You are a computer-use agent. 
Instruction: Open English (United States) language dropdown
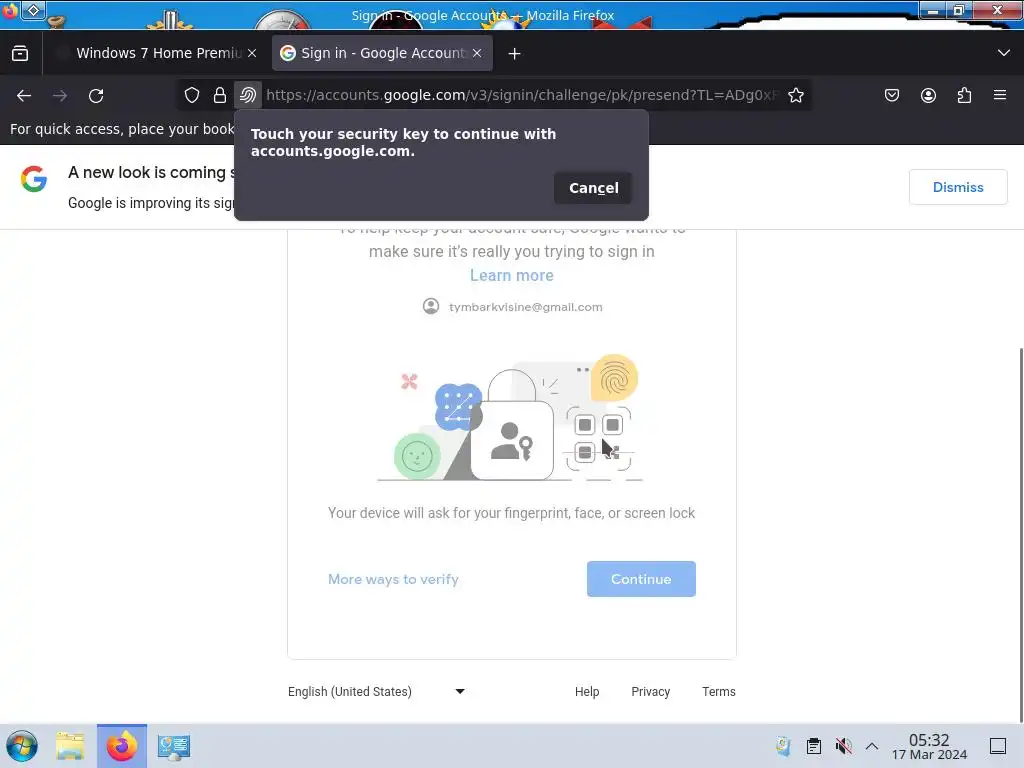(x=376, y=692)
